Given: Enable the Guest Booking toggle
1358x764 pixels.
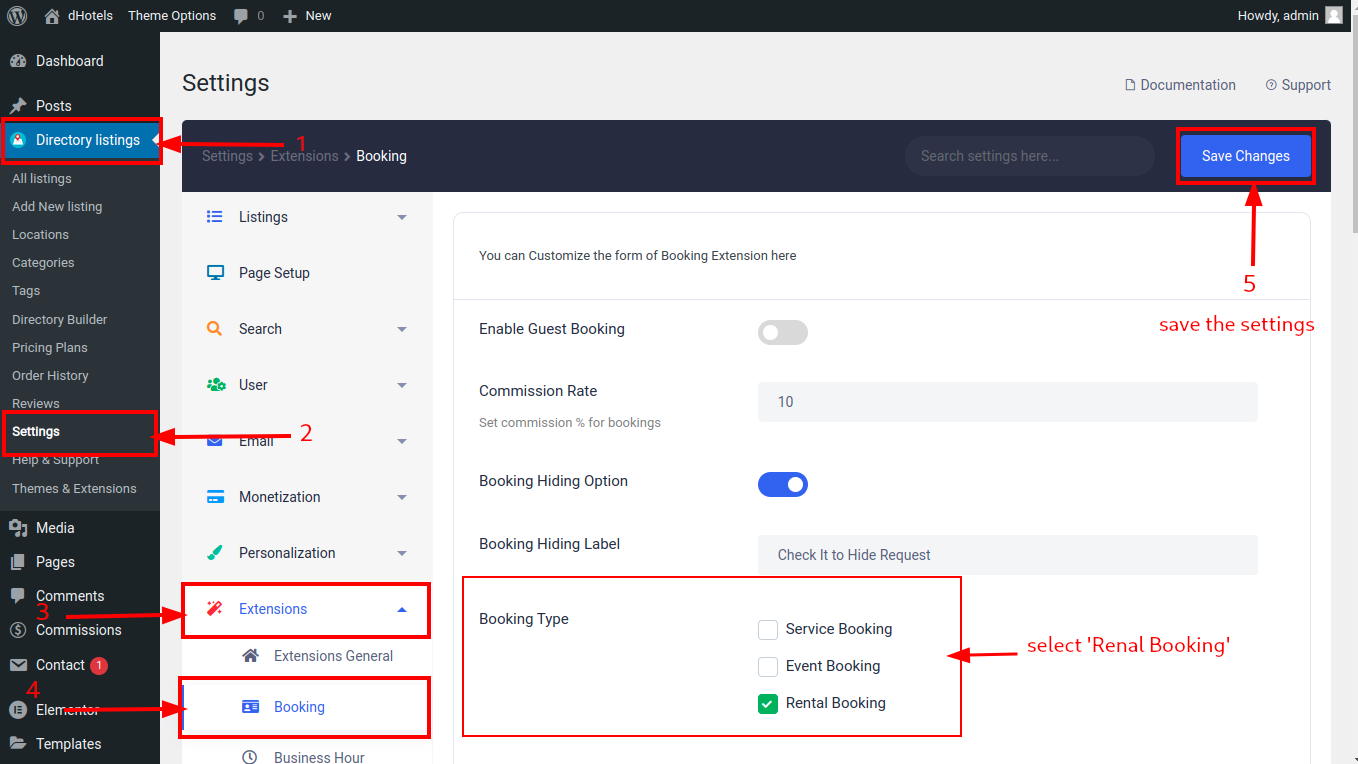Looking at the screenshot, I should coord(783,333).
